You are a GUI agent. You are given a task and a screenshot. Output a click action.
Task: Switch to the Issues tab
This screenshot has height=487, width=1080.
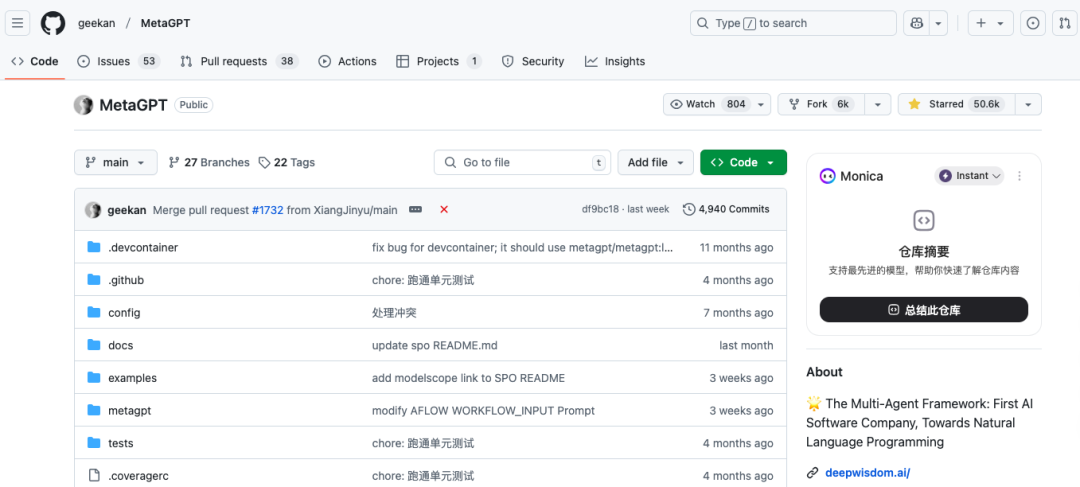(x=118, y=61)
